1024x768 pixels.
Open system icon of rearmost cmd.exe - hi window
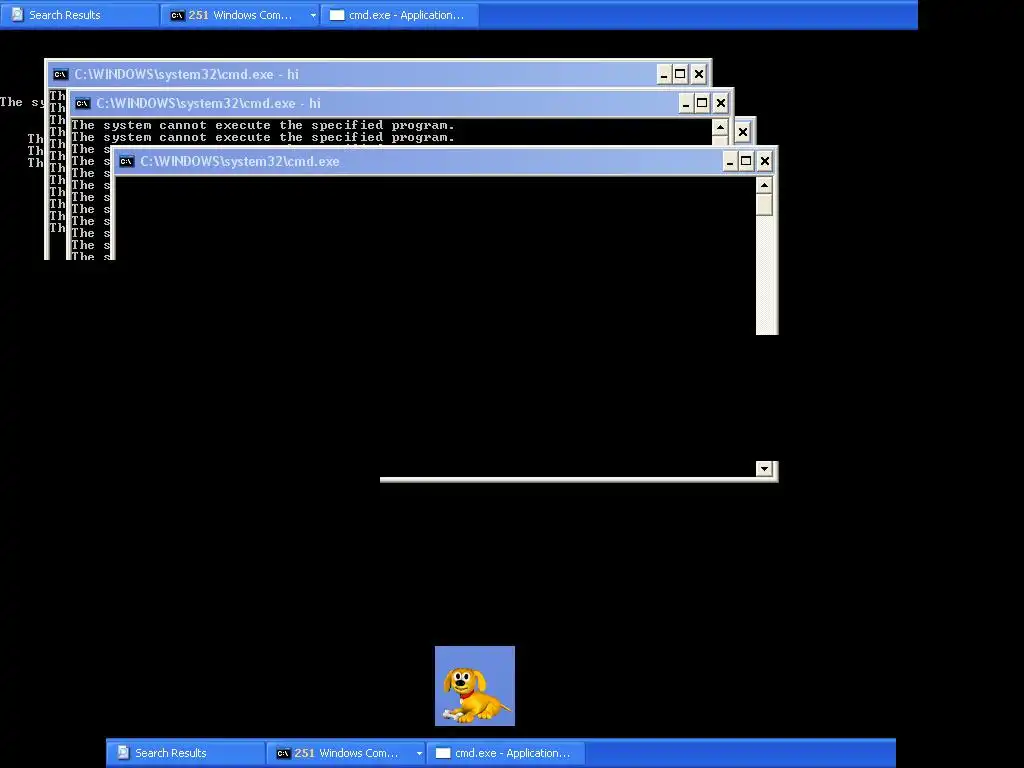point(60,74)
